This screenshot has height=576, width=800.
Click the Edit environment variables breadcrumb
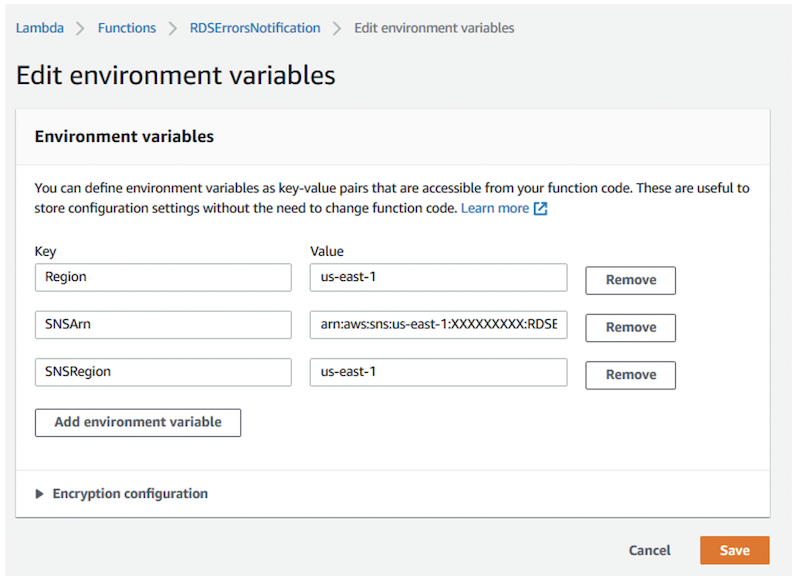(x=434, y=28)
